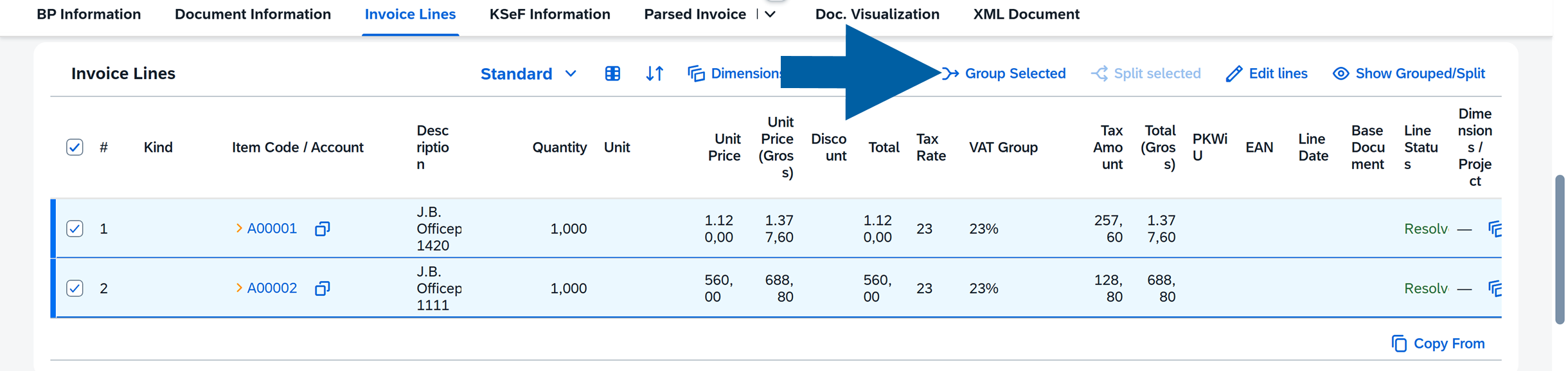Click the Split selected button label

(x=1157, y=74)
